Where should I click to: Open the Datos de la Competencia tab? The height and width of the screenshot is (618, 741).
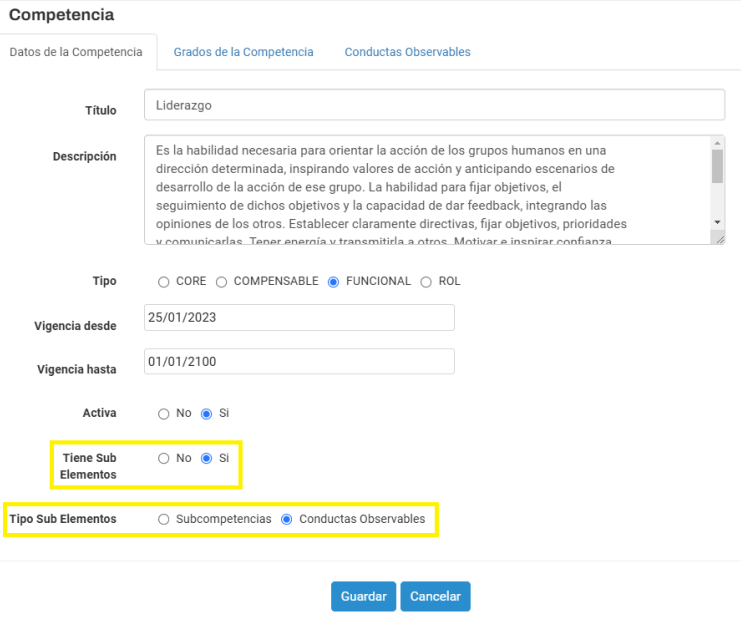click(x=76, y=52)
